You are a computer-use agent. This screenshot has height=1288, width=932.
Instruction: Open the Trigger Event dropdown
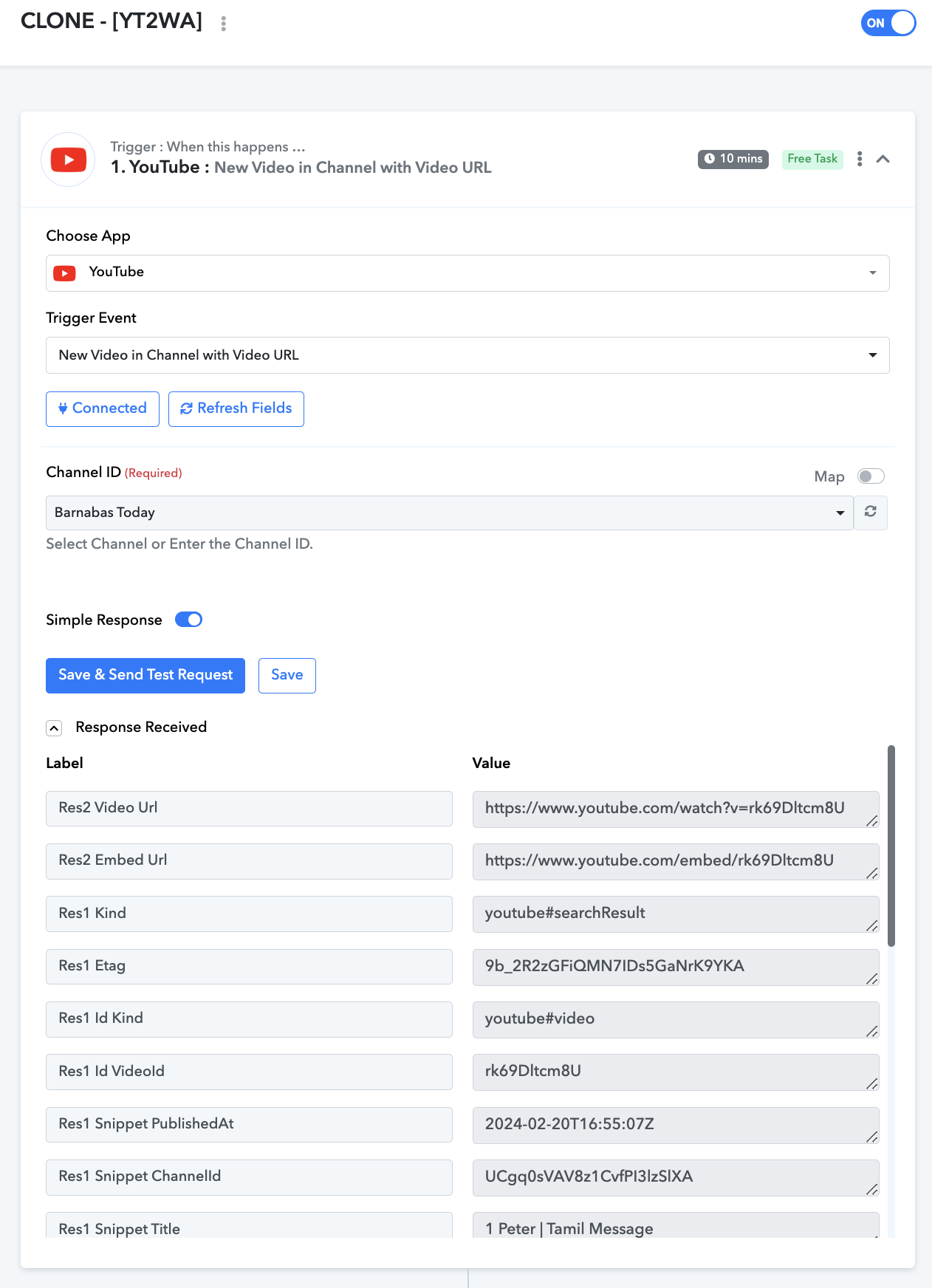click(467, 355)
